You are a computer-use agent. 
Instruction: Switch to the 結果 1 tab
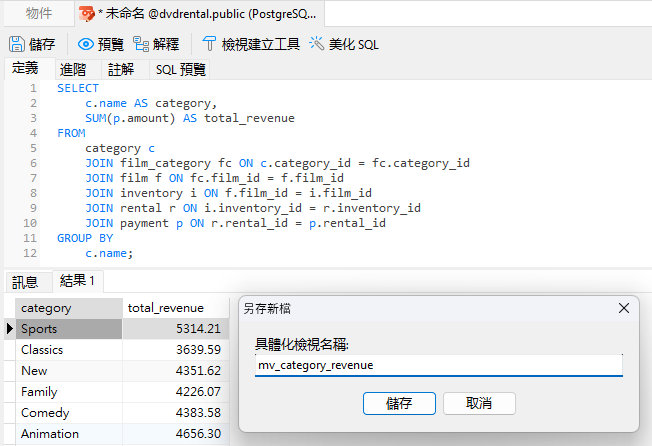[x=77, y=281]
